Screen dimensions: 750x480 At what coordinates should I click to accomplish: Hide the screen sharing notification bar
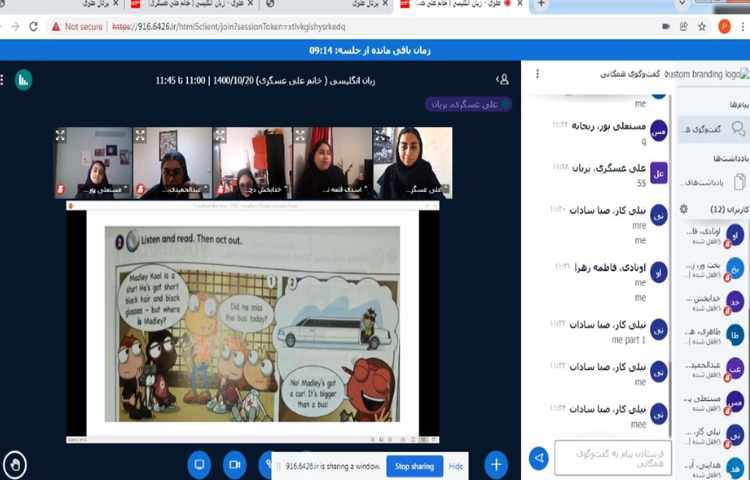pyautogui.click(x=456, y=466)
